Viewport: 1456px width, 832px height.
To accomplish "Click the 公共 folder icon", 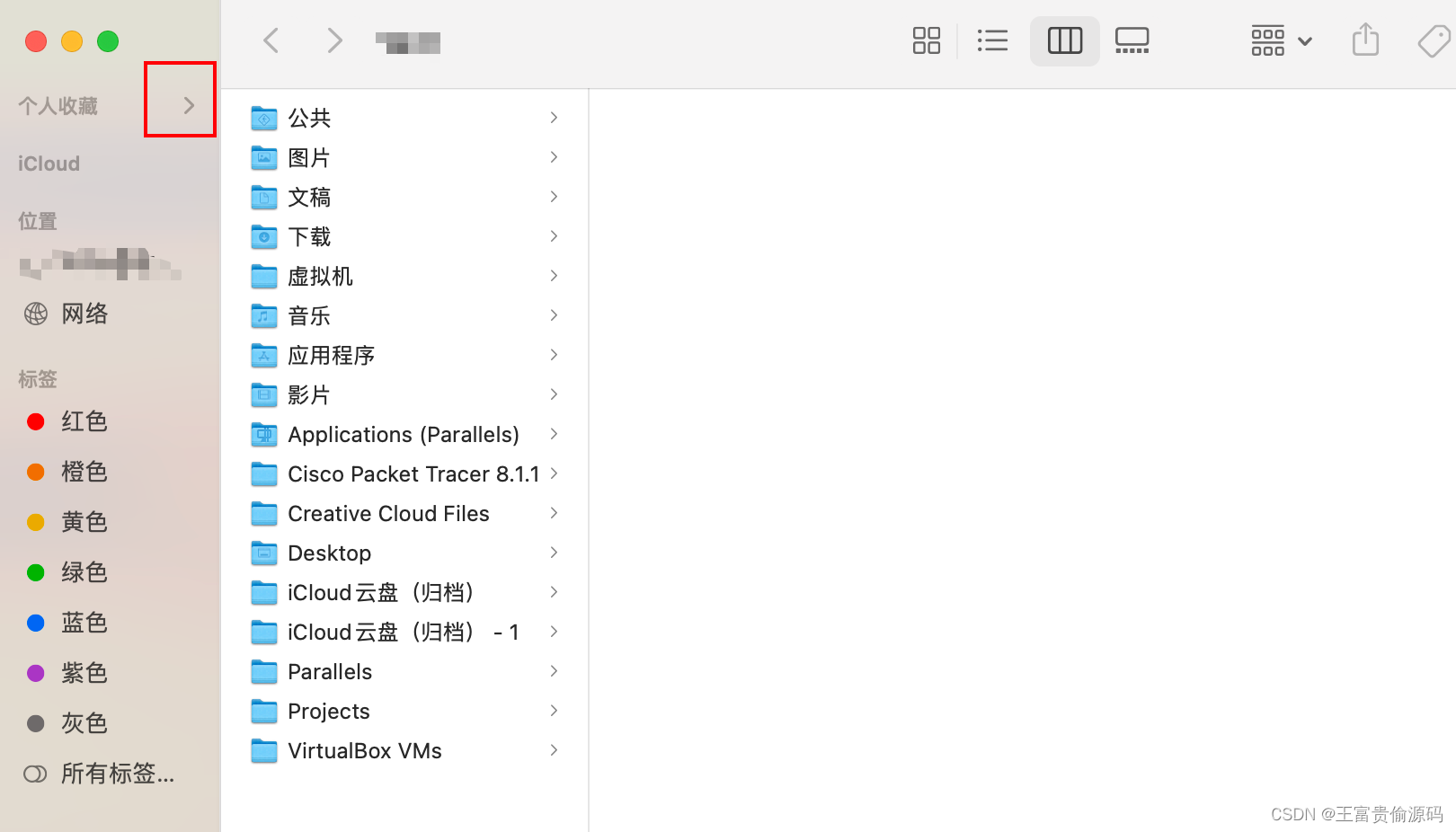I will pyautogui.click(x=264, y=118).
